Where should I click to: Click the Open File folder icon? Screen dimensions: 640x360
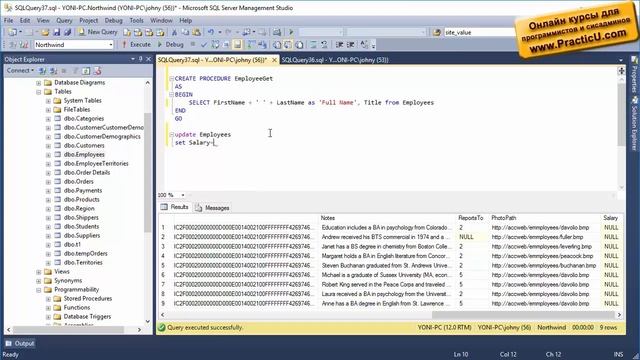pos(45,32)
